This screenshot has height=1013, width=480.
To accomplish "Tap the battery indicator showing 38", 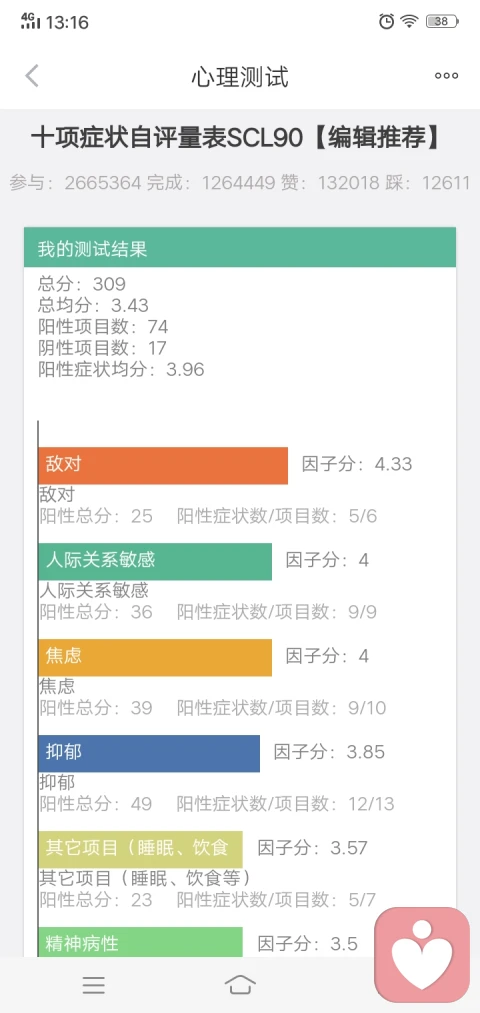I will [x=442, y=22].
